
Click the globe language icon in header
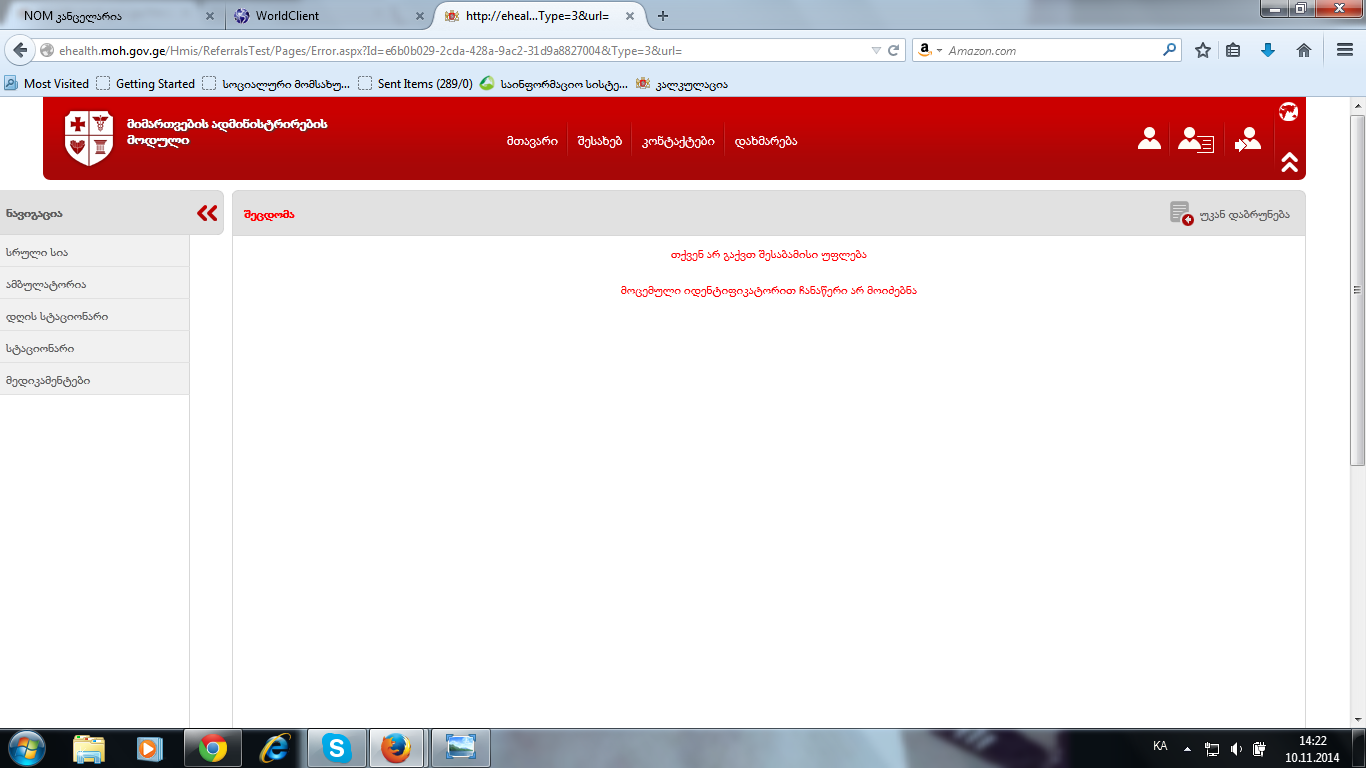coord(1288,112)
